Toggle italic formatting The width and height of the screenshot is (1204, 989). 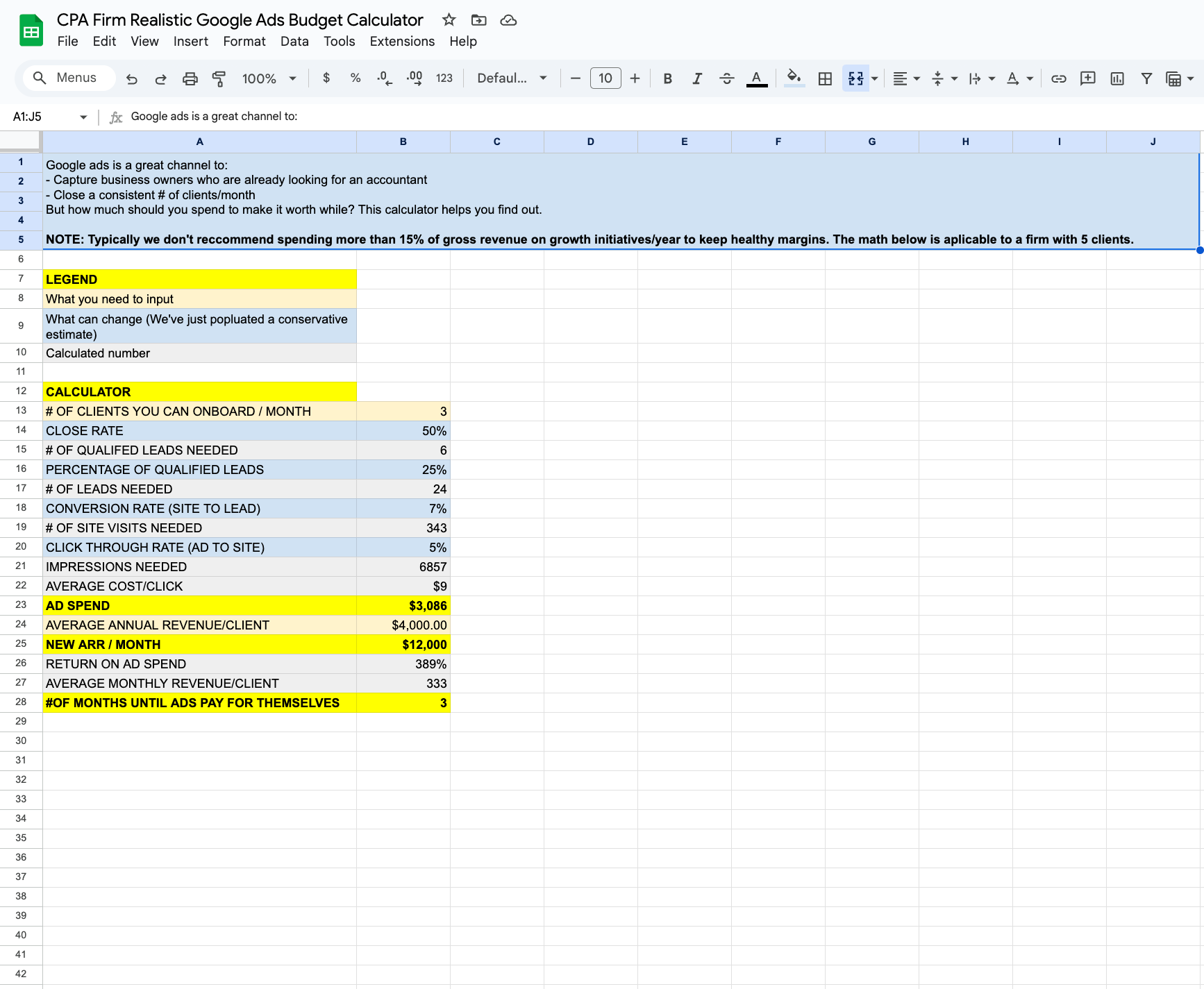point(697,78)
